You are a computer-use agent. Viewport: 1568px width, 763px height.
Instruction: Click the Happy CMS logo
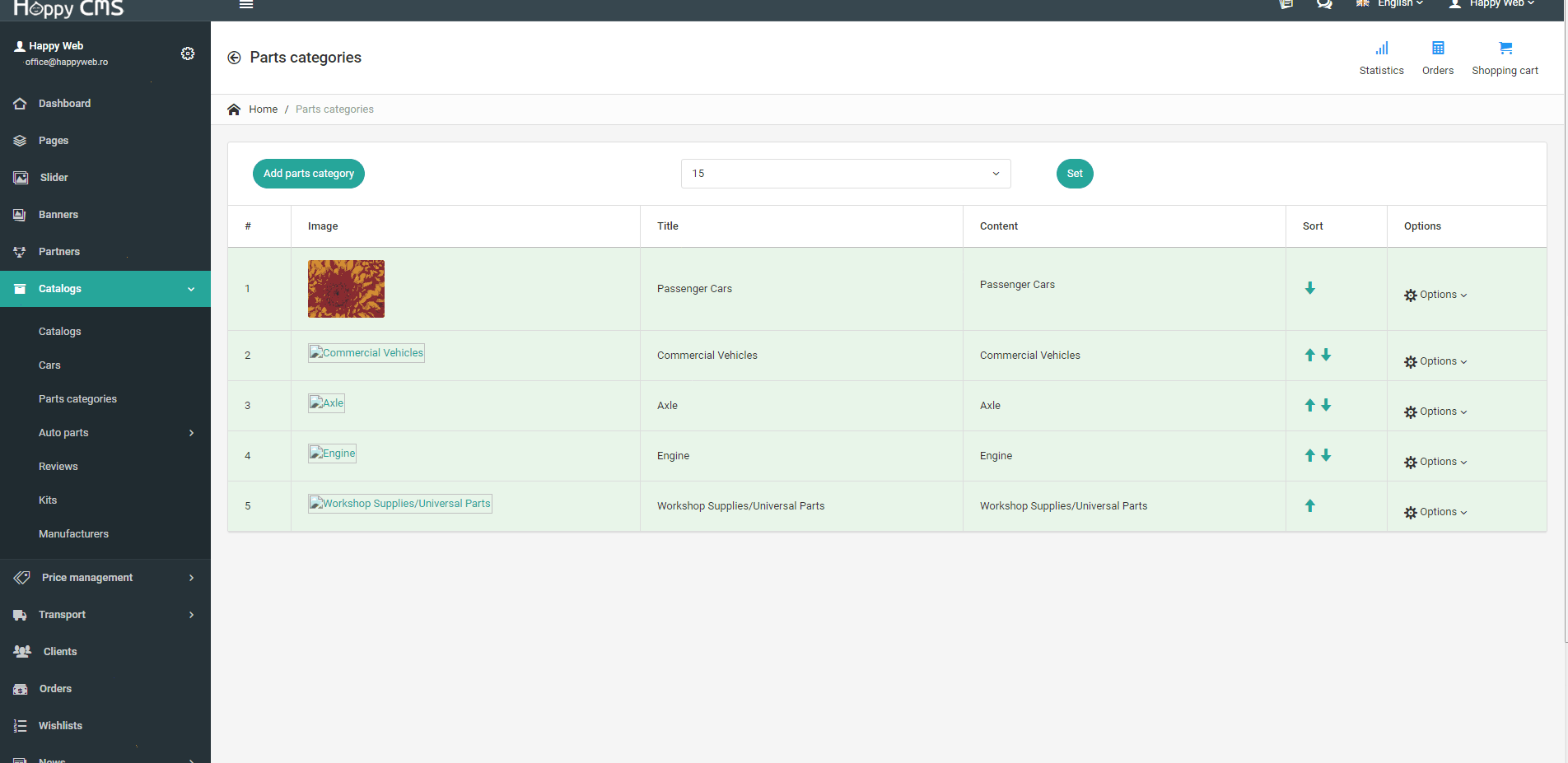69,8
